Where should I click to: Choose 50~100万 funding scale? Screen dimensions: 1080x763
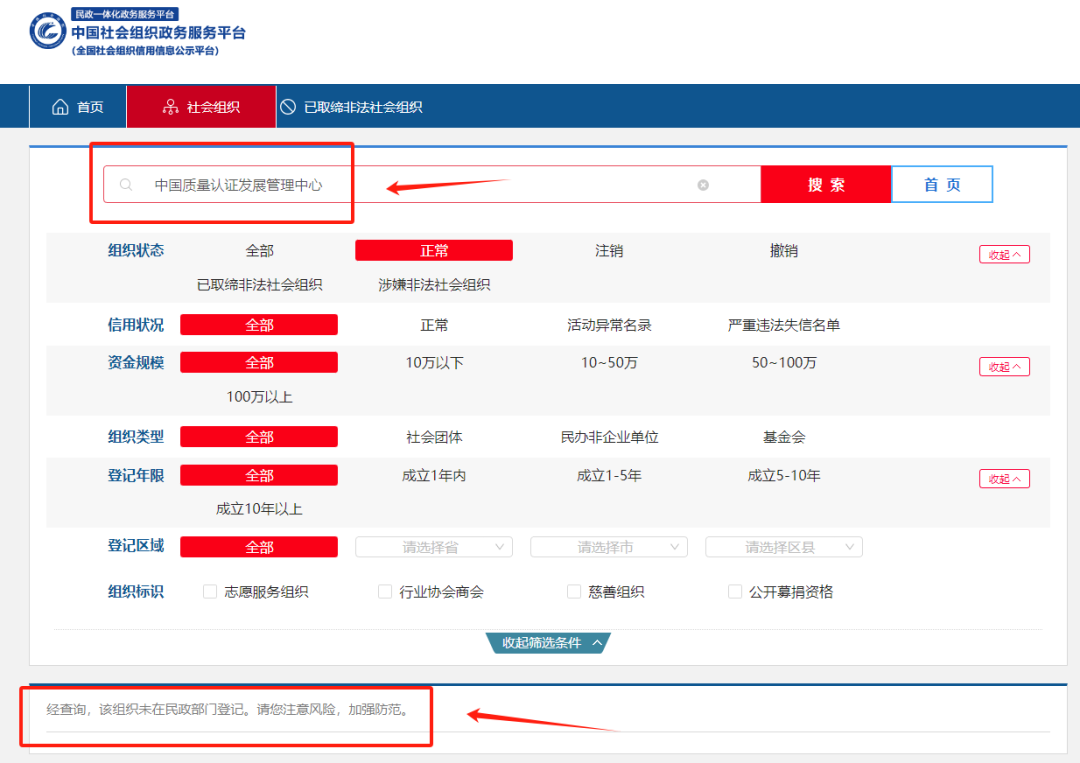point(784,363)
